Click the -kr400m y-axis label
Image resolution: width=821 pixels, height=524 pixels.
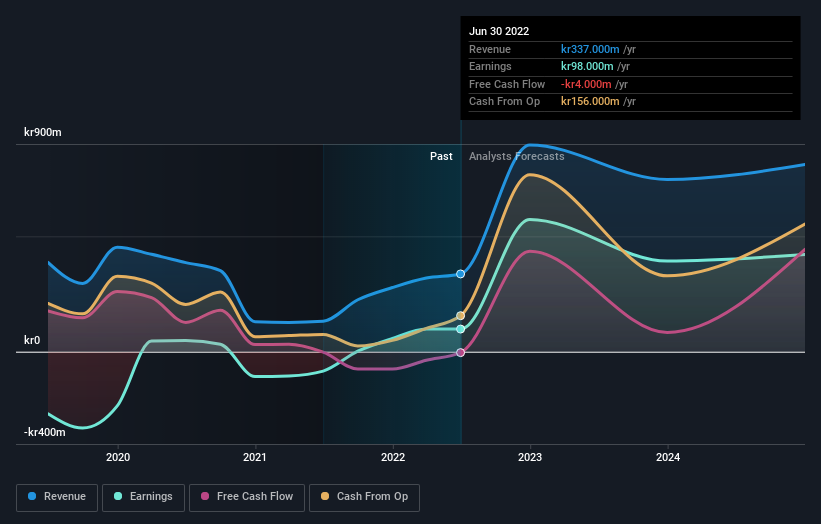(45, 432)
